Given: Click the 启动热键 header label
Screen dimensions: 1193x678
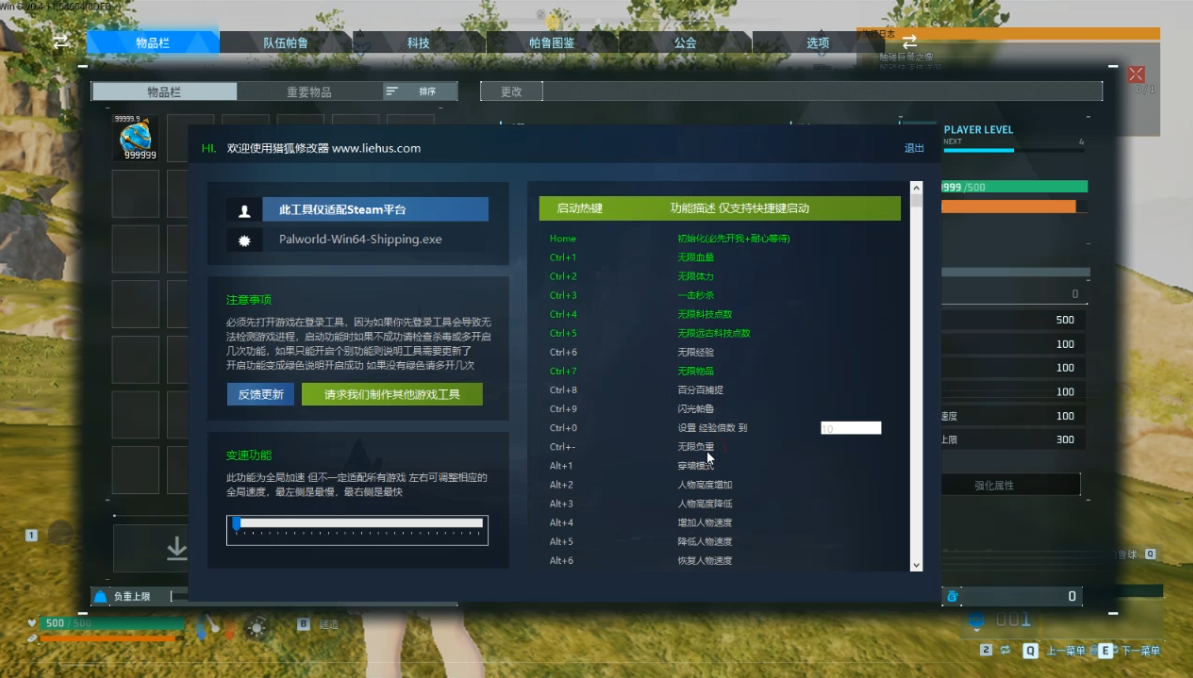Looking at the screenshot, I should pyautogui.click(x=579, y=208).
